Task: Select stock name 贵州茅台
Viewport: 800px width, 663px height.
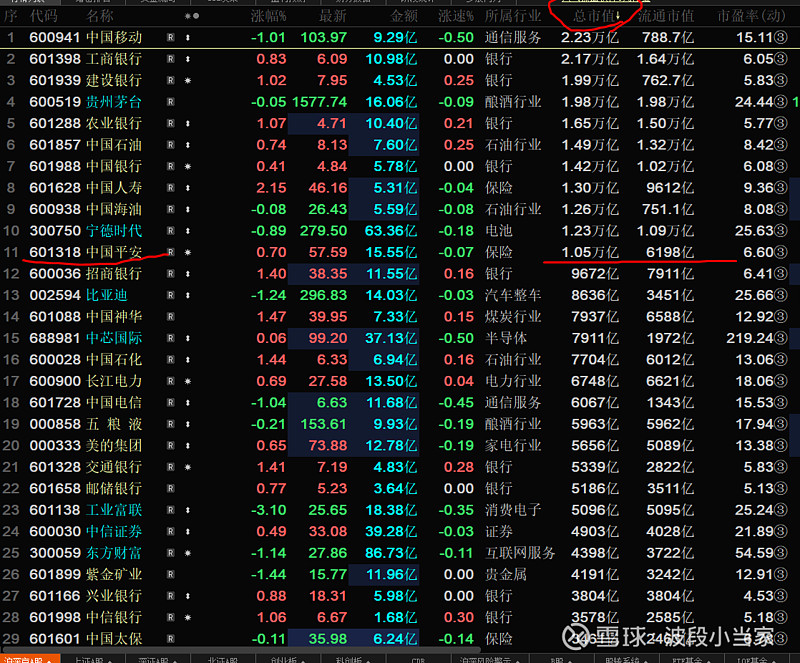Action: click(113, 102)
